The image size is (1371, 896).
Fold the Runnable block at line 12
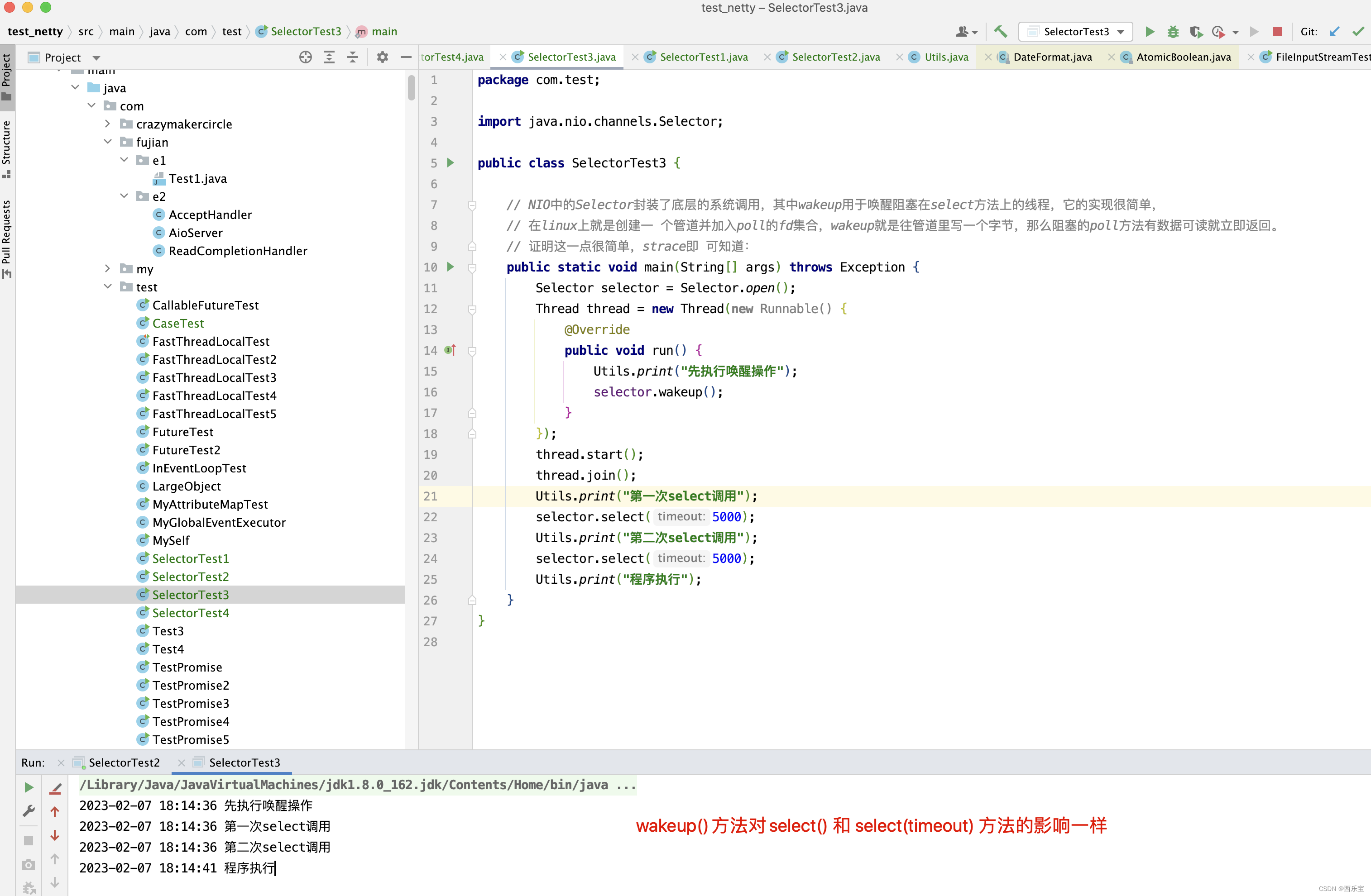472,309
